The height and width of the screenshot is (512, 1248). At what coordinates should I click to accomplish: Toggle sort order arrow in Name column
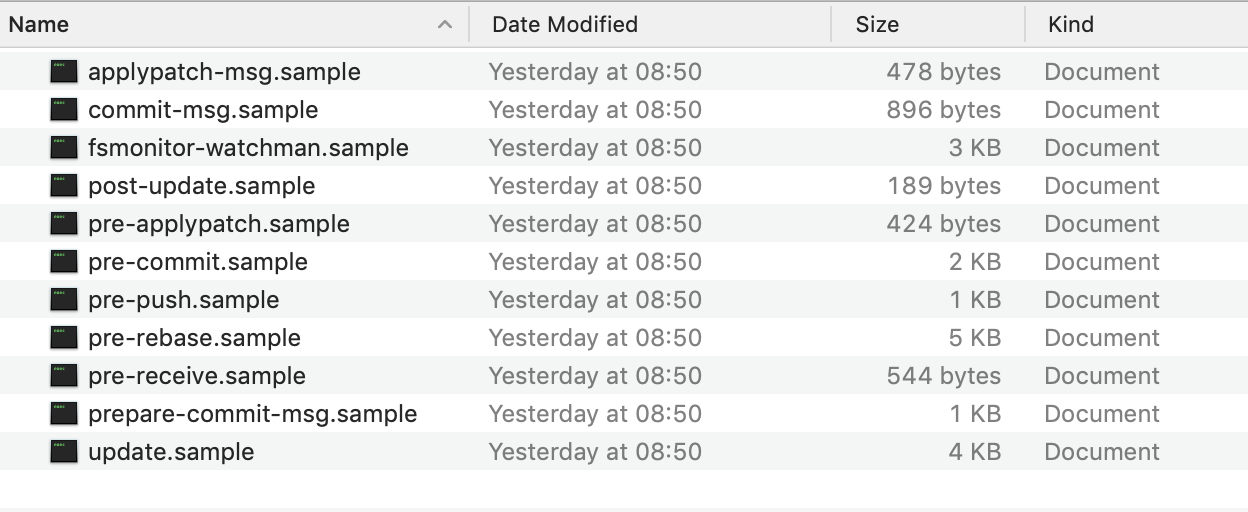pos(445,25)
